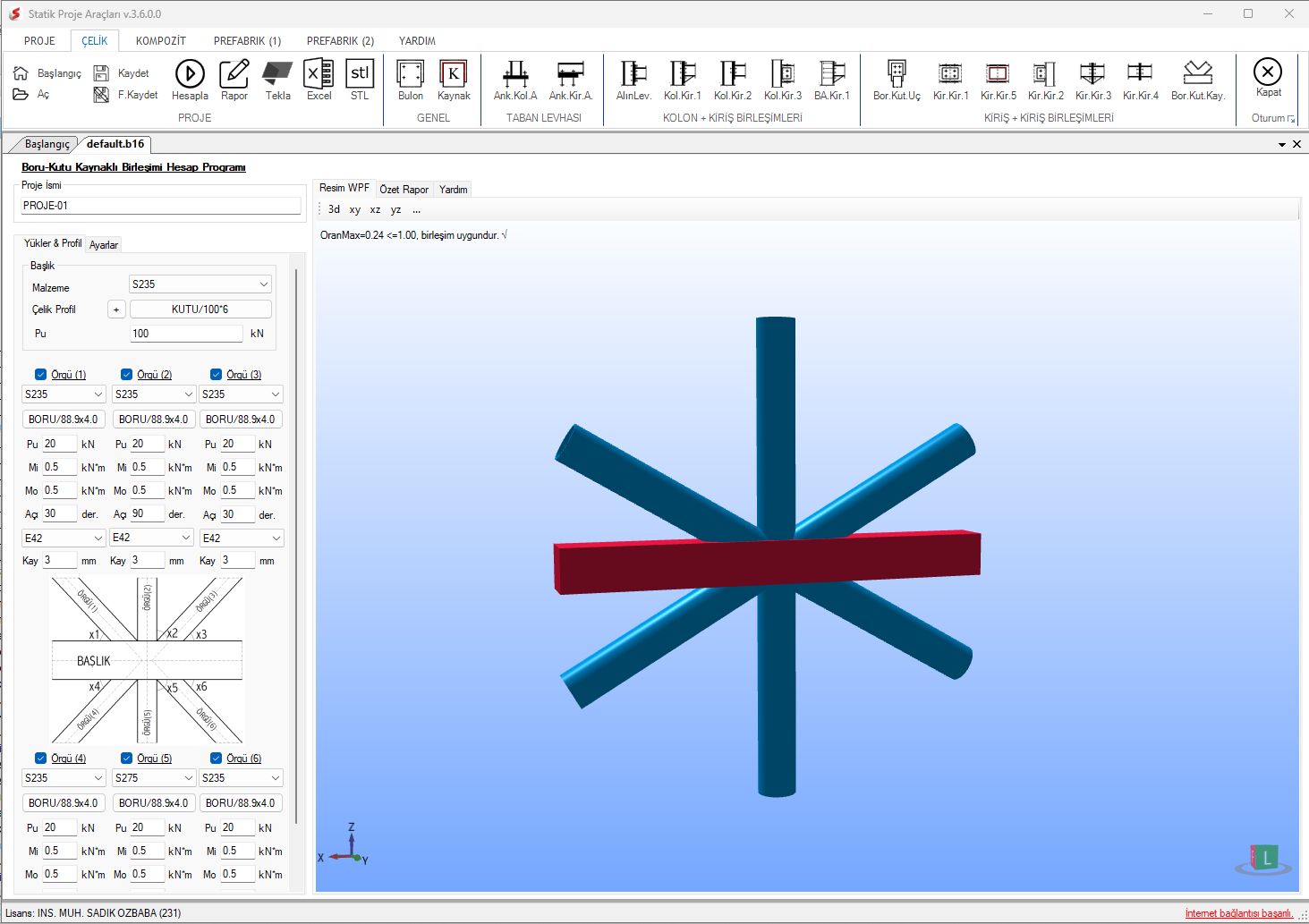
Task: Save the project with Kaydet
Action: coord(122,73)
